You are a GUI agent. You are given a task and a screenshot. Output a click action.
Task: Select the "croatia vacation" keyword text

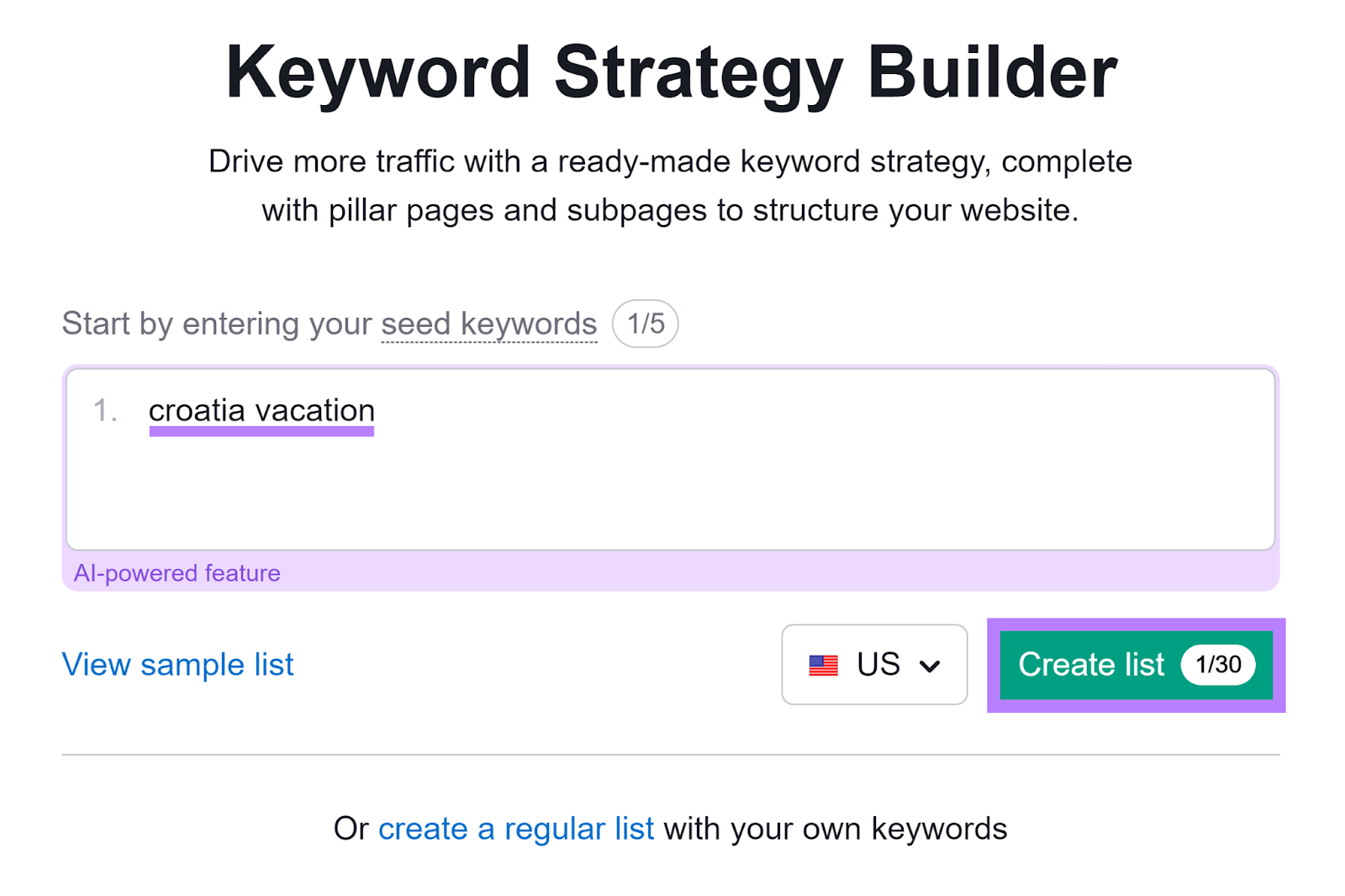(x=261, y=410)
